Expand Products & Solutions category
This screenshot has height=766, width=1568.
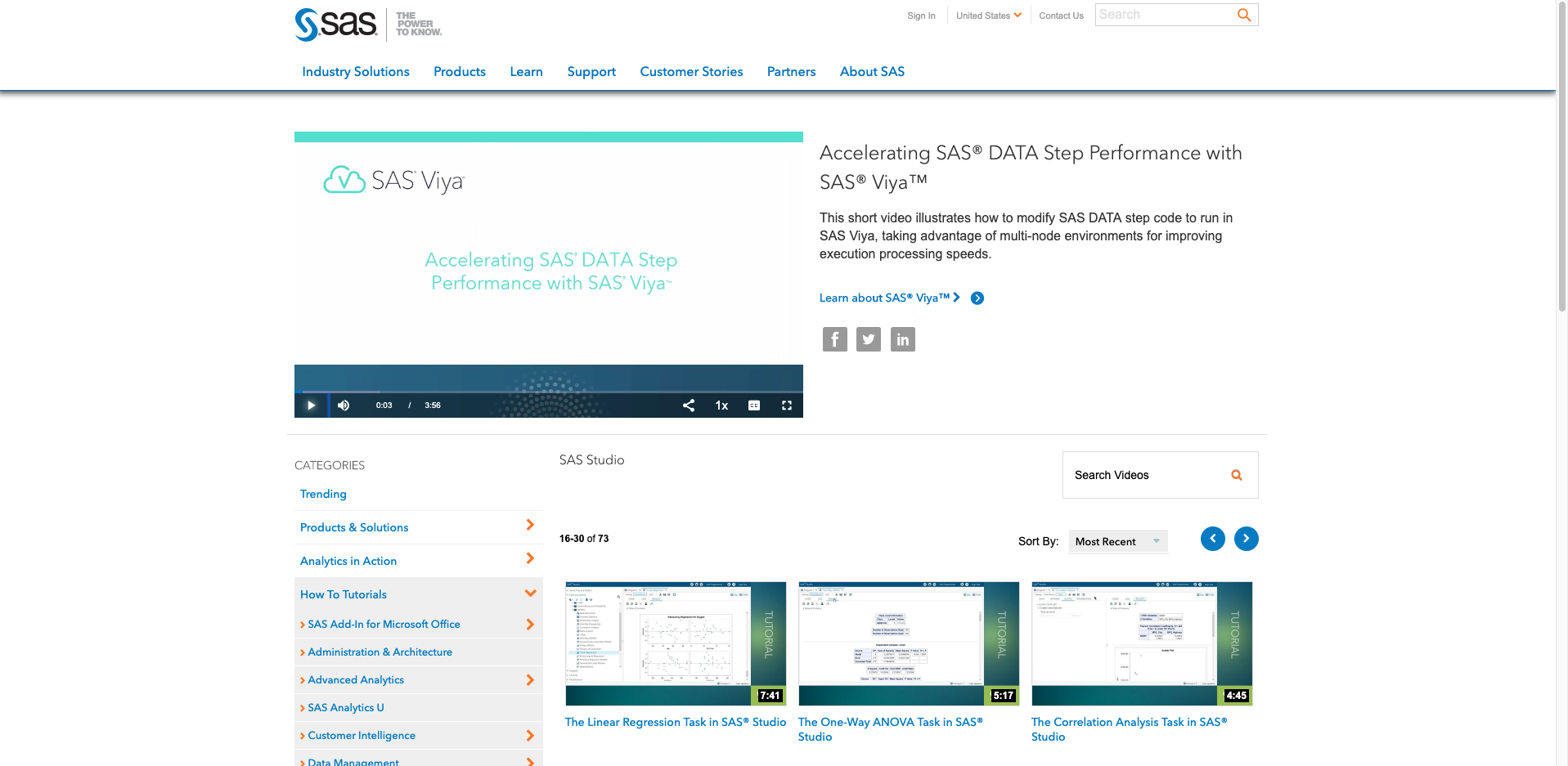coord(530,526)
